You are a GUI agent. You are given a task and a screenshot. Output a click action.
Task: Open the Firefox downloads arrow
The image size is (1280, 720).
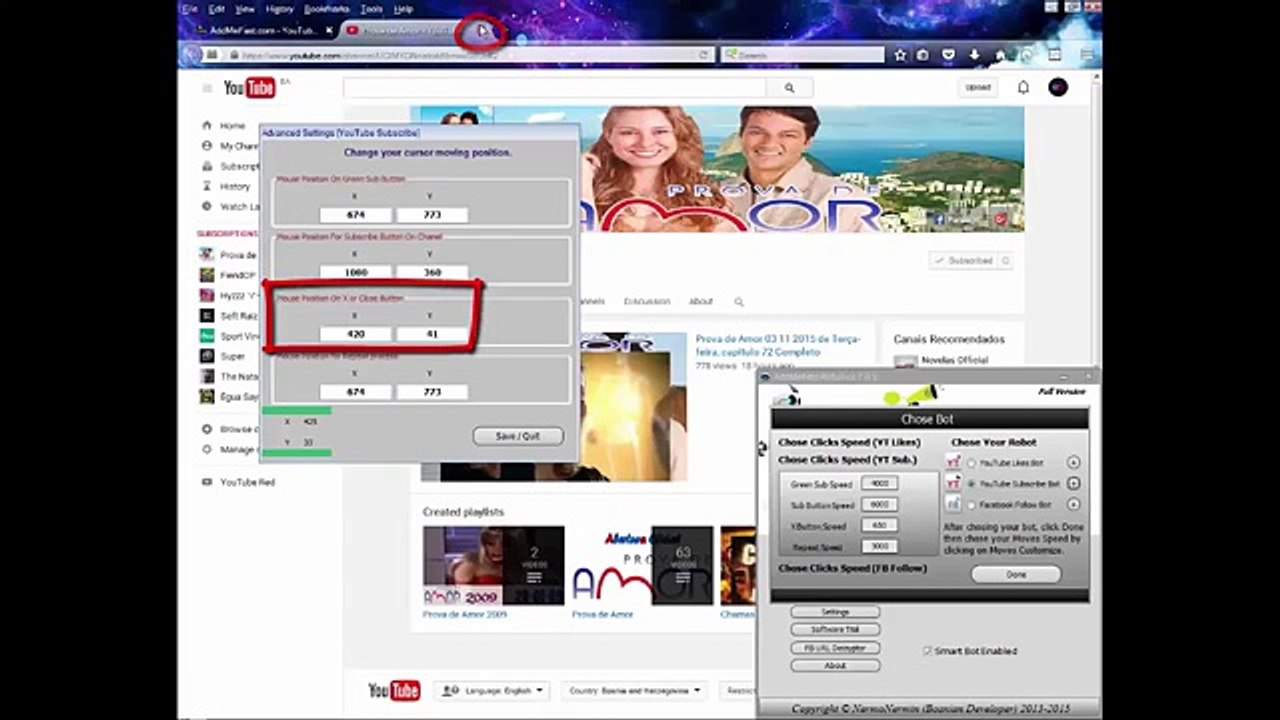pos(974,55)
